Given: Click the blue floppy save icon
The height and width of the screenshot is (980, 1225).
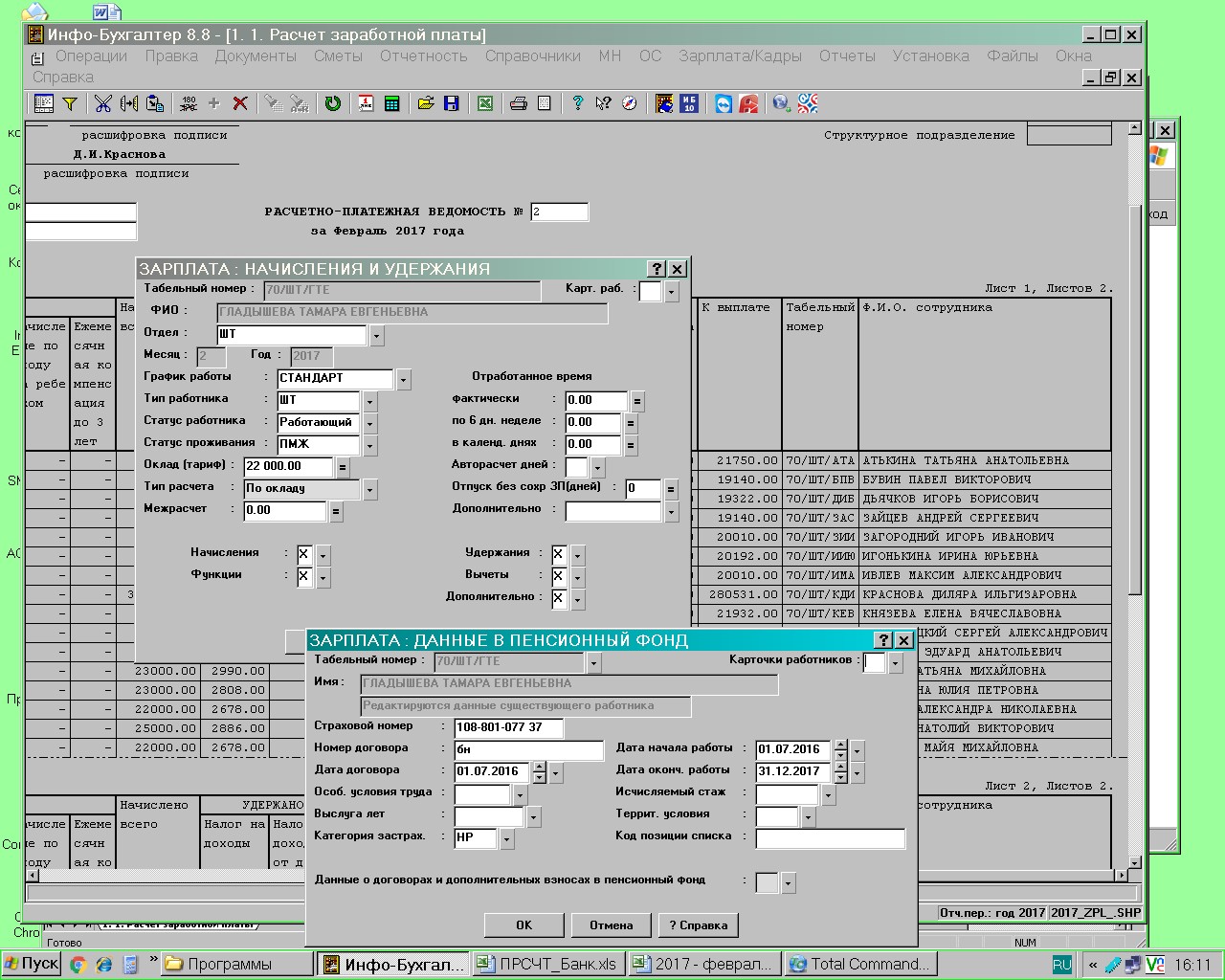Looking at the screenshot, I should pyautogui.click(x=452, y=103).
